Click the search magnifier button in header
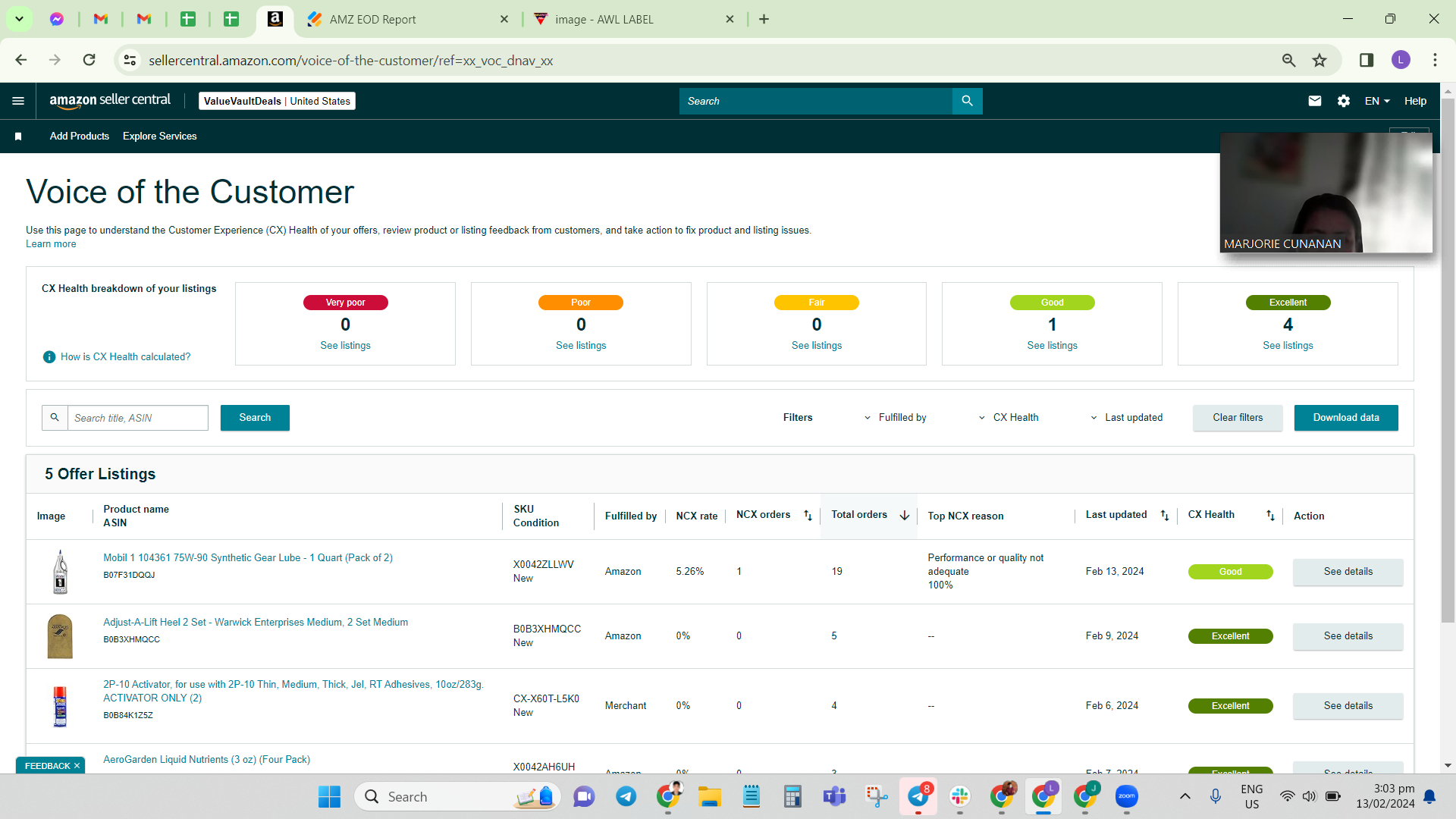 [967, 101]
